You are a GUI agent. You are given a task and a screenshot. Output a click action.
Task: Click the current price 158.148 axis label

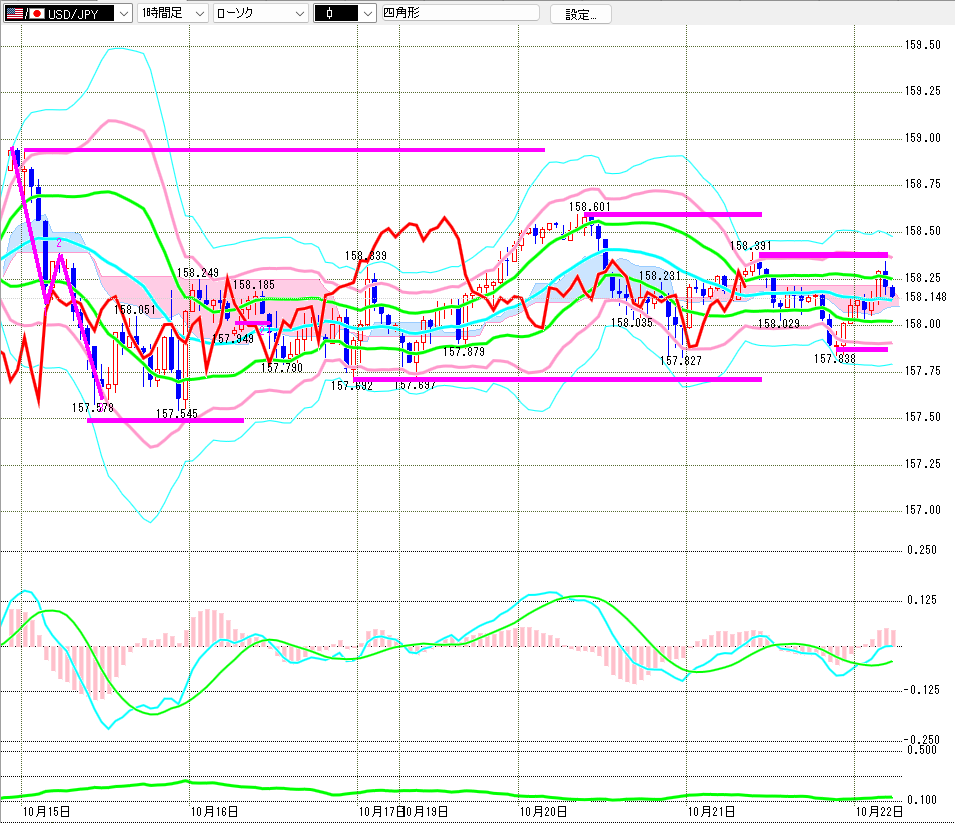coord(926,297)
